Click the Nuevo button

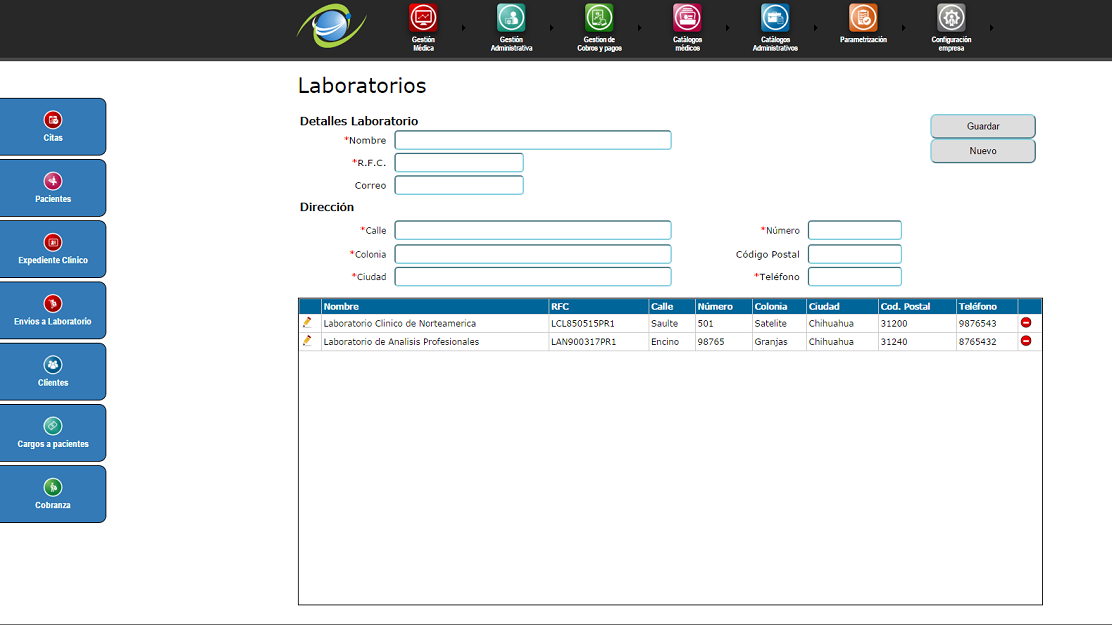982,151
